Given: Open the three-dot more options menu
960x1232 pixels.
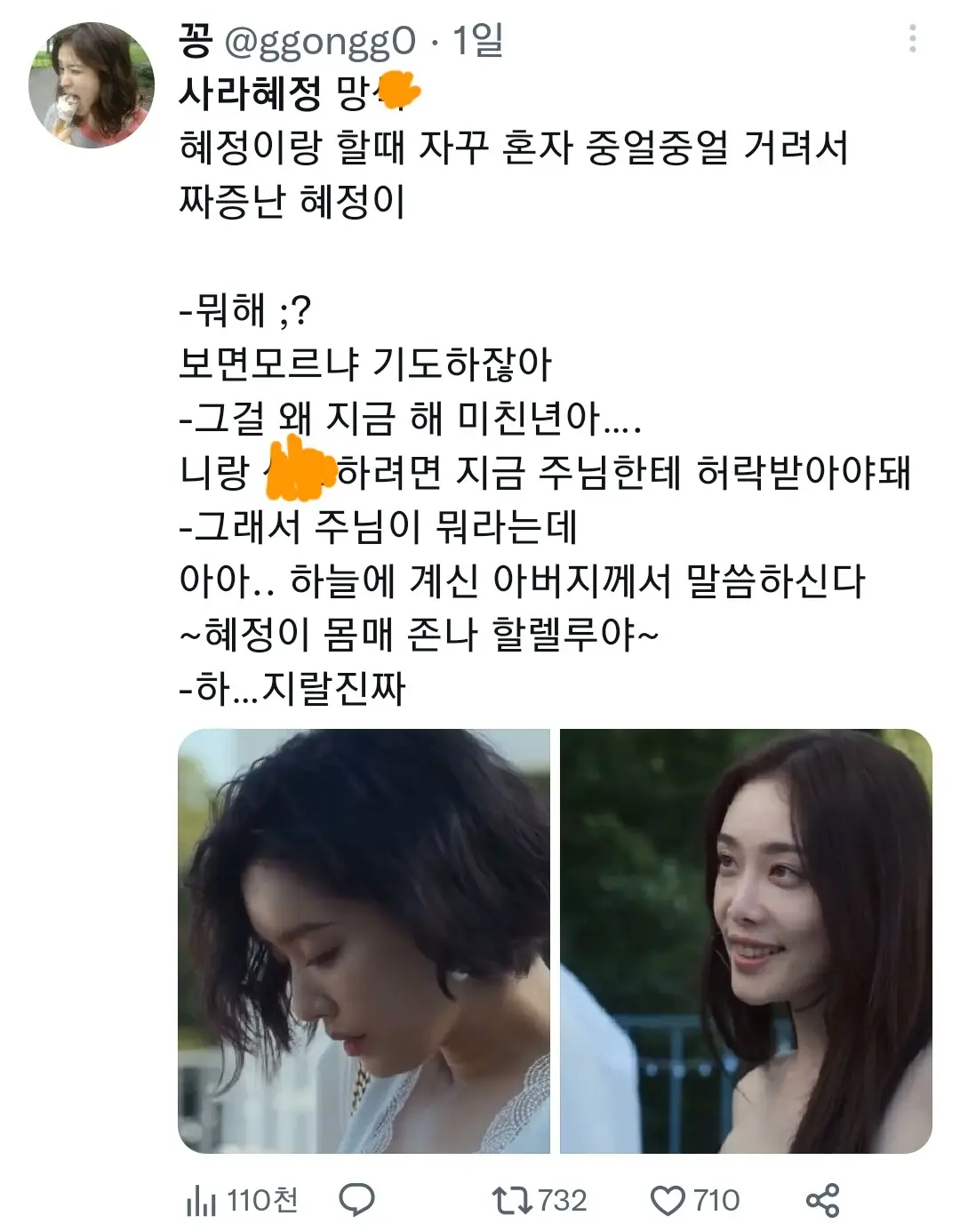Looking at the screenshot, I should 912,39.
